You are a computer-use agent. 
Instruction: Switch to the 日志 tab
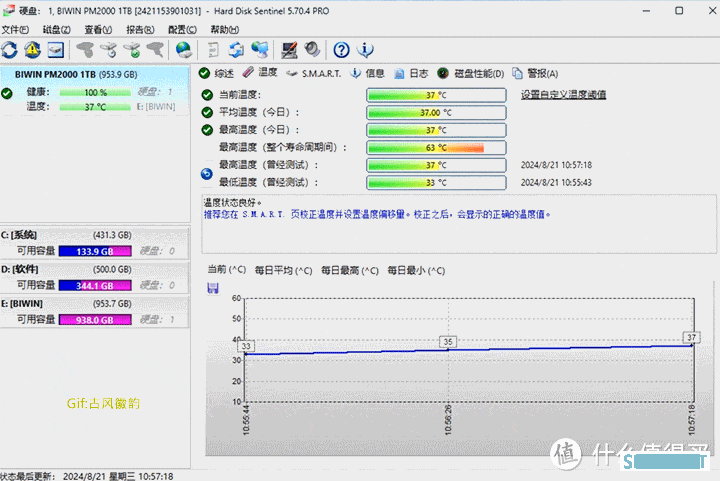coord(411,73)
